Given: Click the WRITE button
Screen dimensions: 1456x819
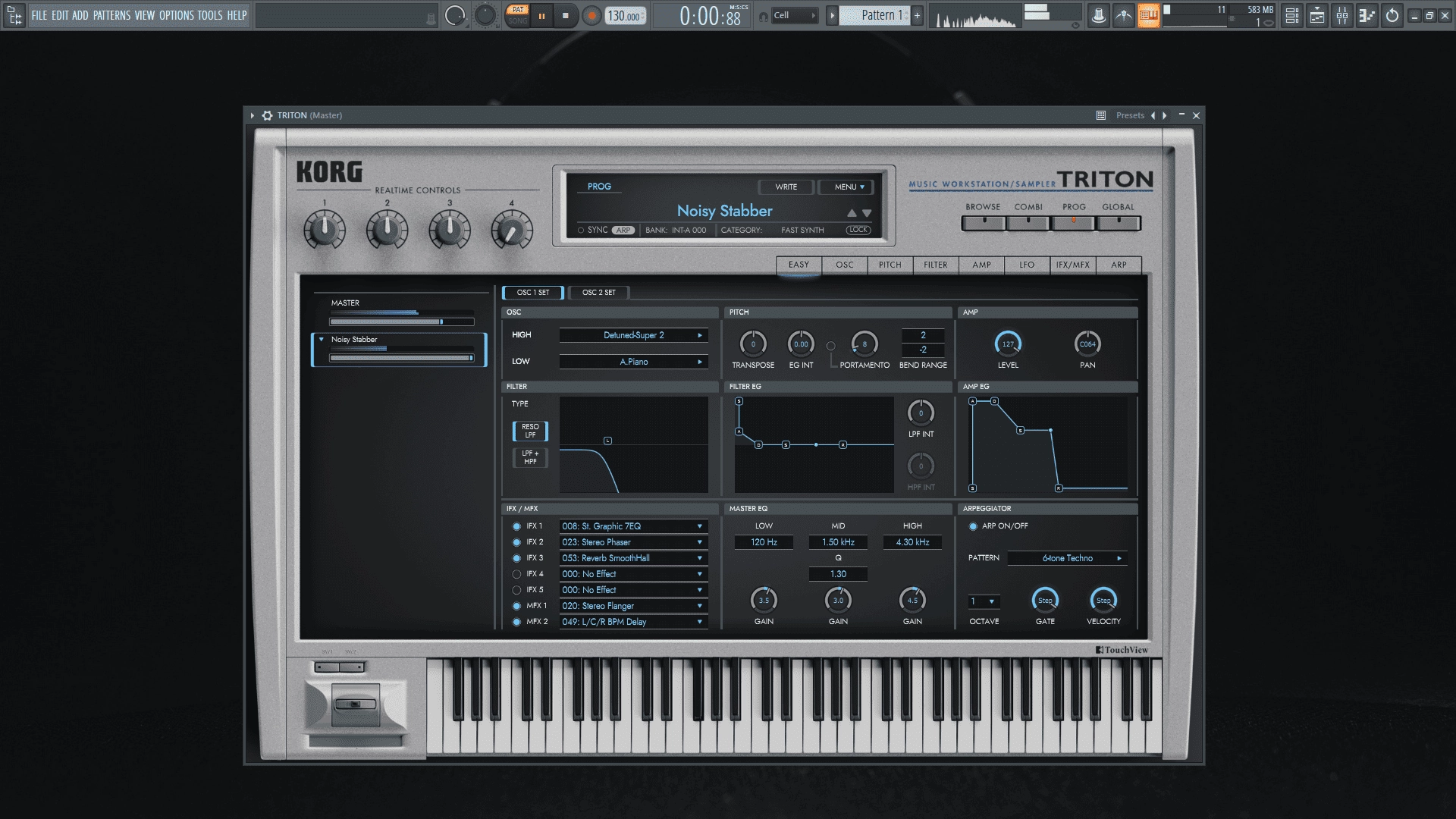Looking at the screenshot, I should (786, 187).
